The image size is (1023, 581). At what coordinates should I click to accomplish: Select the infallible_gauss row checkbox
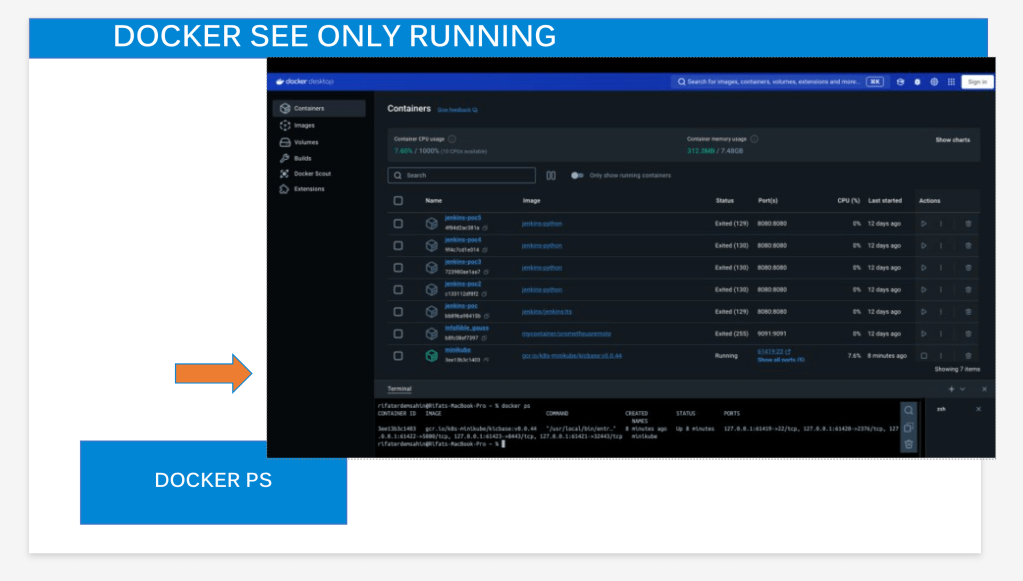pos(398,334)
